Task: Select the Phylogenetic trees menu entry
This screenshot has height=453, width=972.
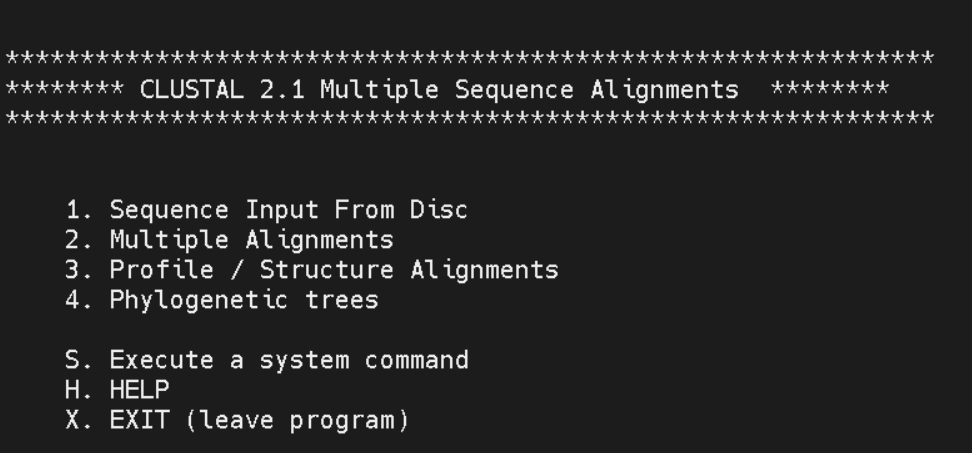Action: click(222, 300)
